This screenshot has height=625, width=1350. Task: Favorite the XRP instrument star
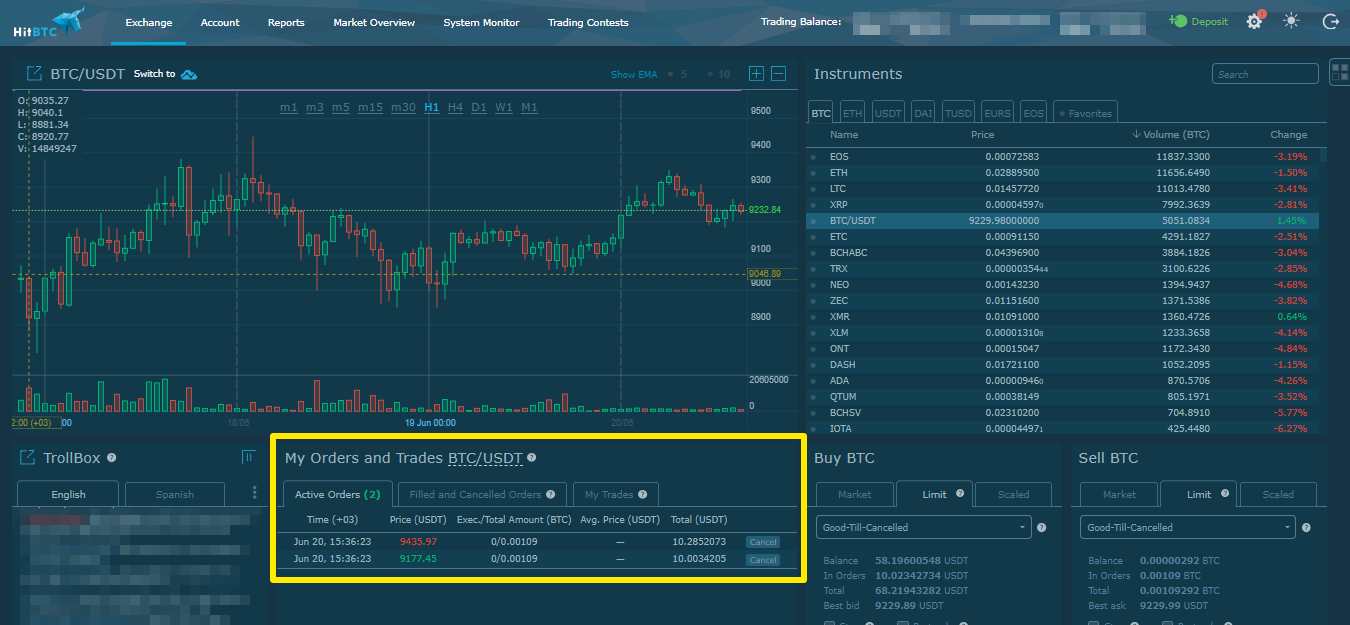813,205
